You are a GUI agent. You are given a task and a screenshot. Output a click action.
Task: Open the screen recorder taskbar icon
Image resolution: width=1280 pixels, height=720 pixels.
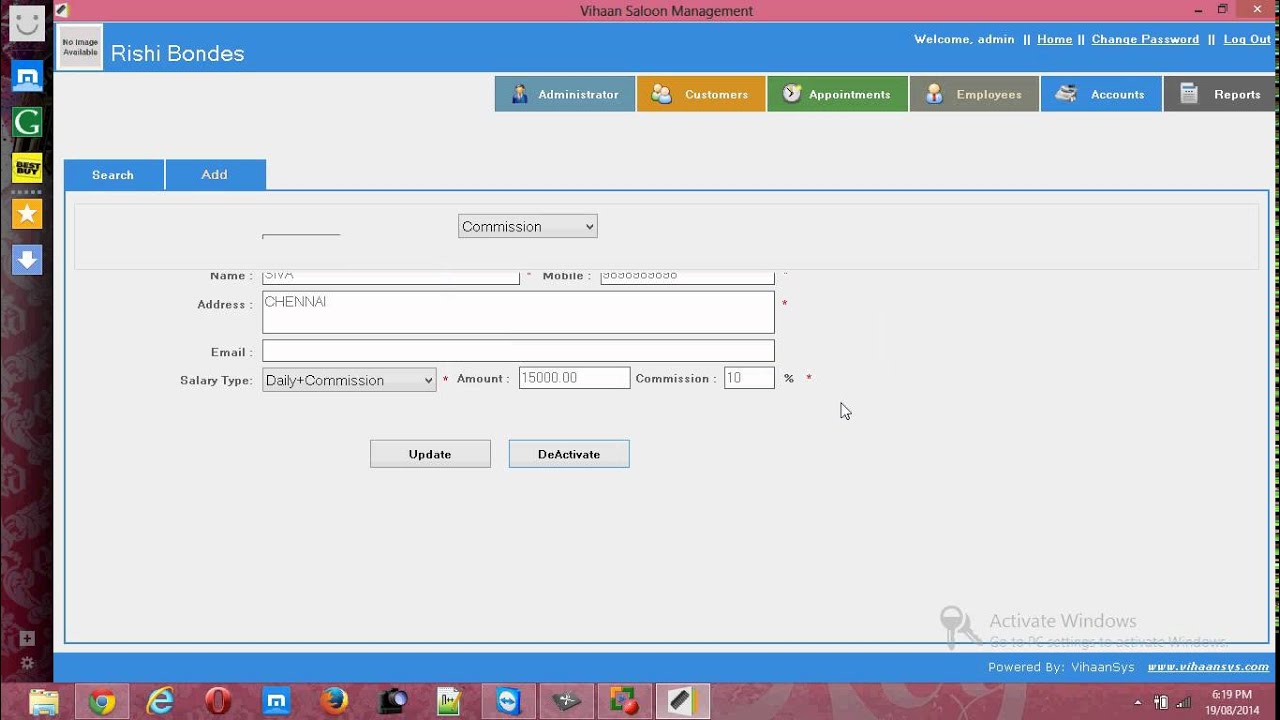pyautogui.click(x=624, y=702)
